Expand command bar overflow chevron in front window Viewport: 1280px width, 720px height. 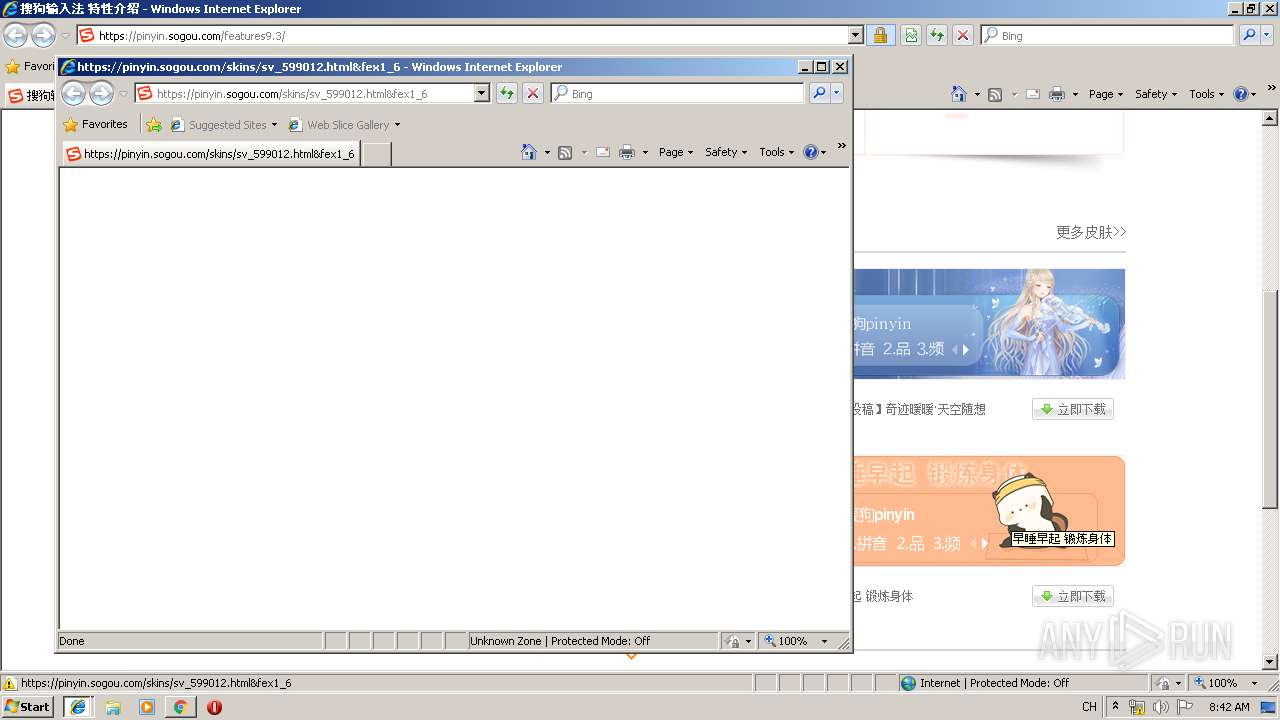click(x=841, y=146)
